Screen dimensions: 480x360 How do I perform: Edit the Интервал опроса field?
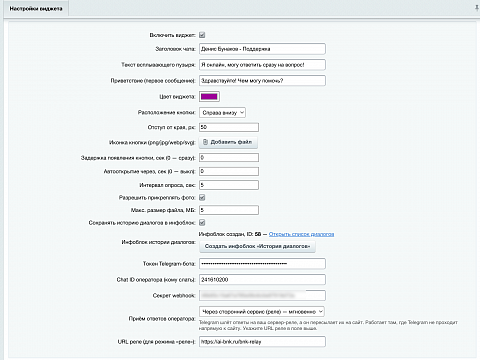[x=229, y=185]
